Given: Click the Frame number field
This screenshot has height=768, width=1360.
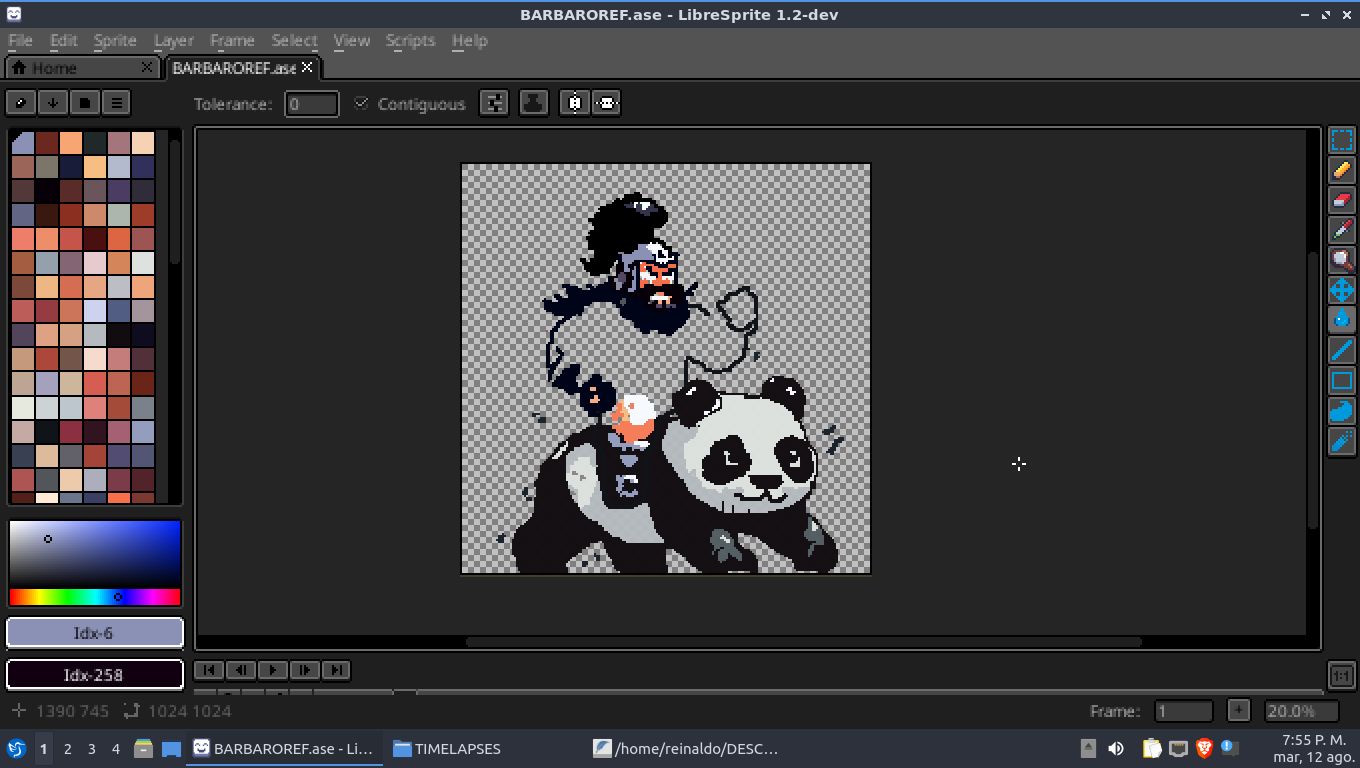Looking at the screenshot, I should pos(1183,711).
